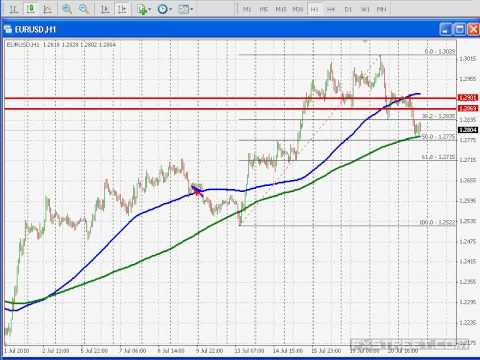This screenshot has height=360, width=480.
Task: Open the periods clock dropdown
Action: click(x=165, y=9)
